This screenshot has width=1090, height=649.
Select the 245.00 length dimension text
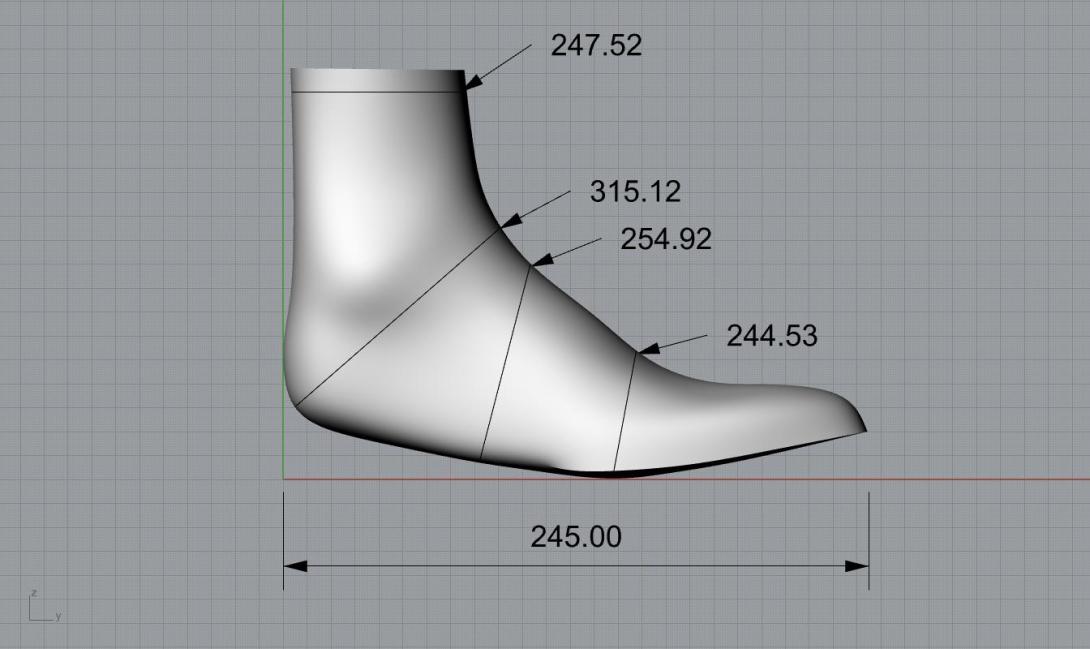pyautogui.click(x=576, y=536)
